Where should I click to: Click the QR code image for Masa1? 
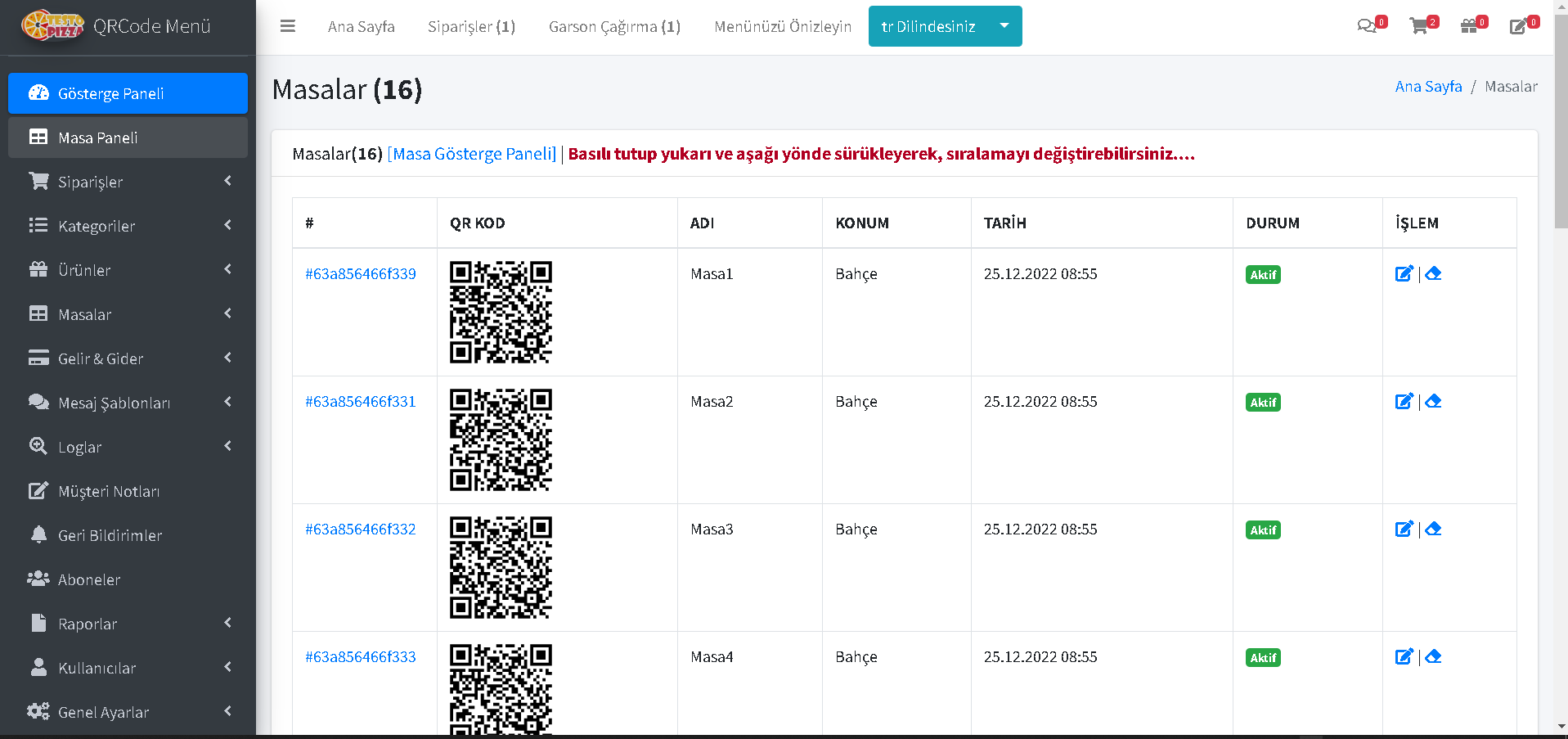501,312
